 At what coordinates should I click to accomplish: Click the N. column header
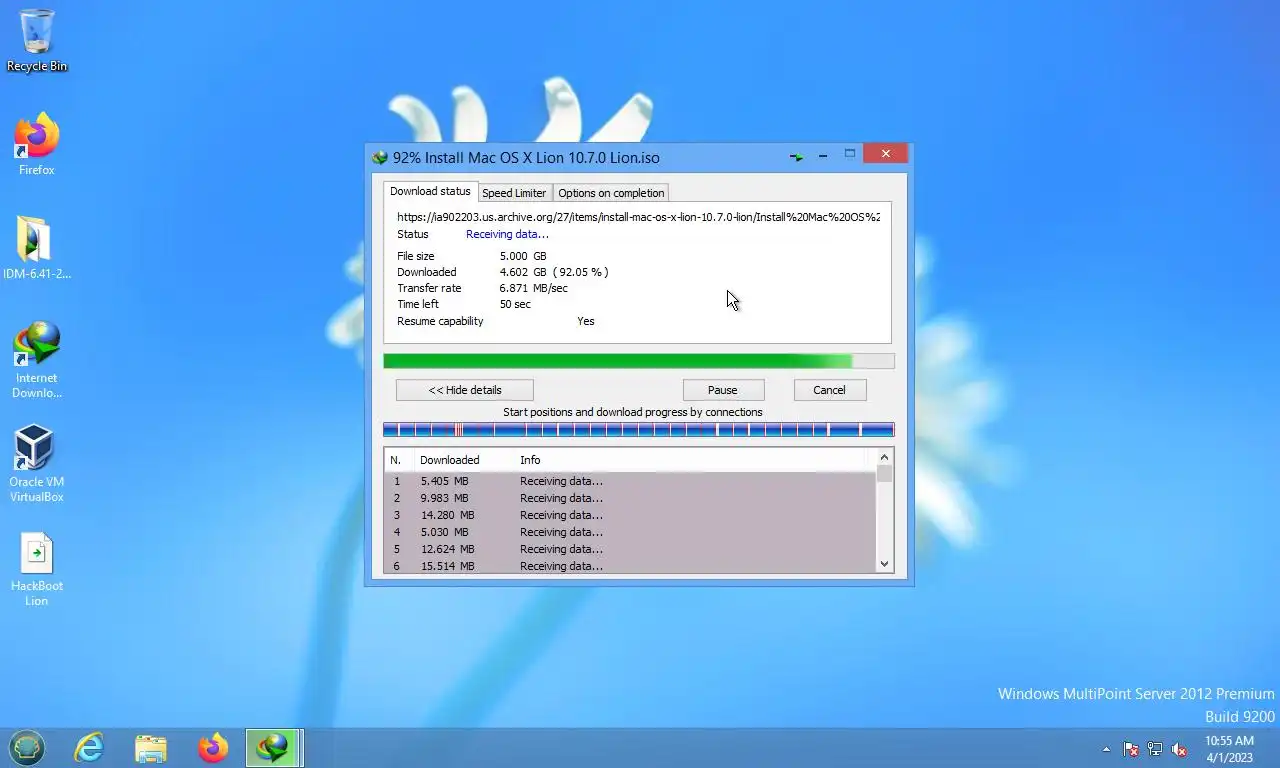pyautogui.click(x=399, y=460)
